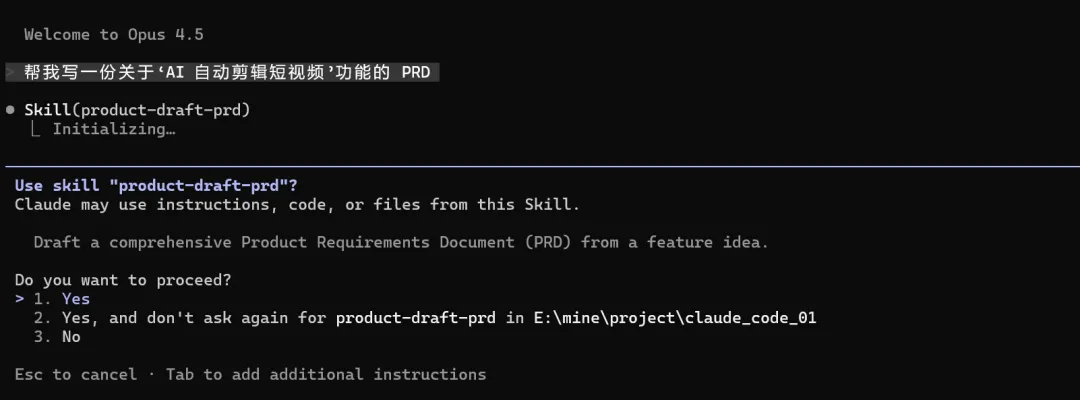The image size is (1080, 400).
Task: Click the skill description starting "Draft a comprehensive"
Action: [400, 242]
